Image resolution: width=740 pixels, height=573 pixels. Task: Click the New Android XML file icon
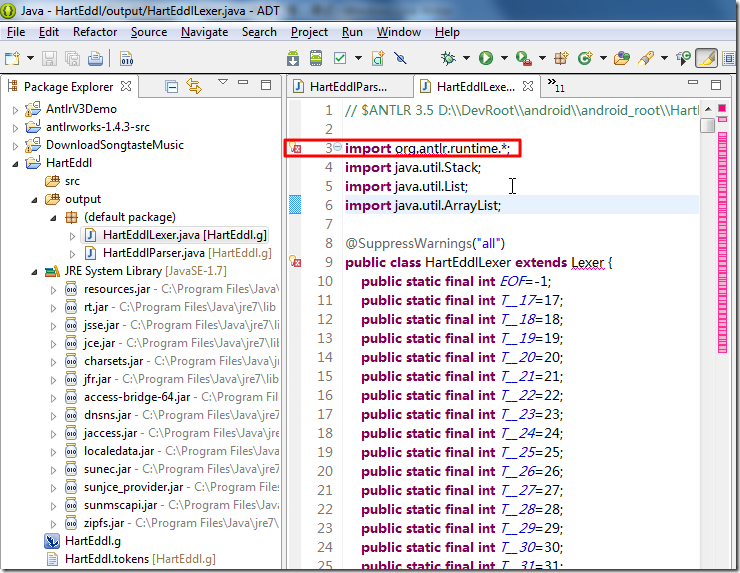378,59
